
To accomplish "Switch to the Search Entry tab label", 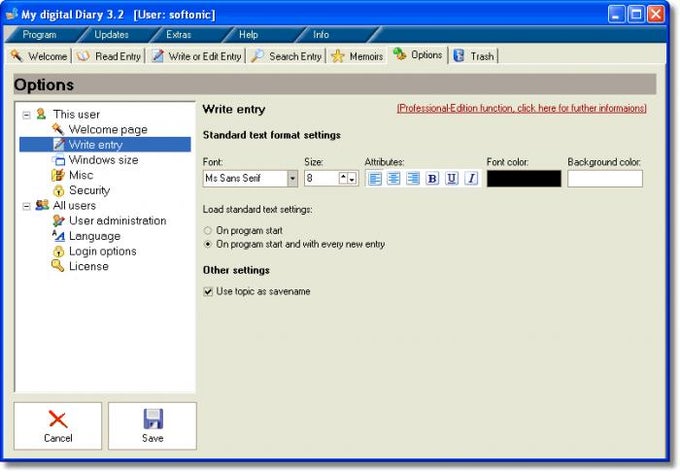I will pyautogui.click(x=295, y=56).
